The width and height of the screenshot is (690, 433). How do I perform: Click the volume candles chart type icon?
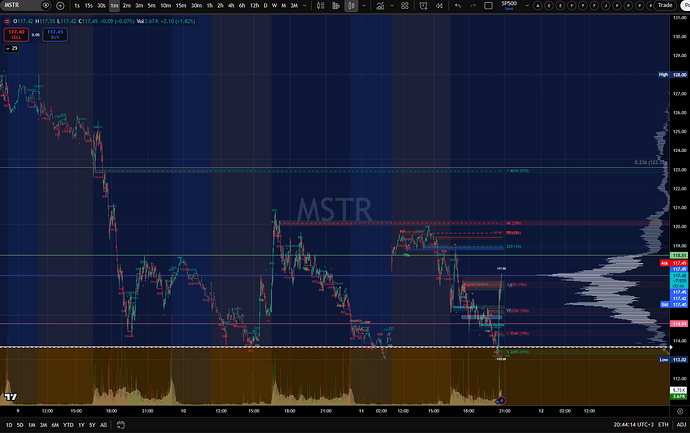[336, 6]
